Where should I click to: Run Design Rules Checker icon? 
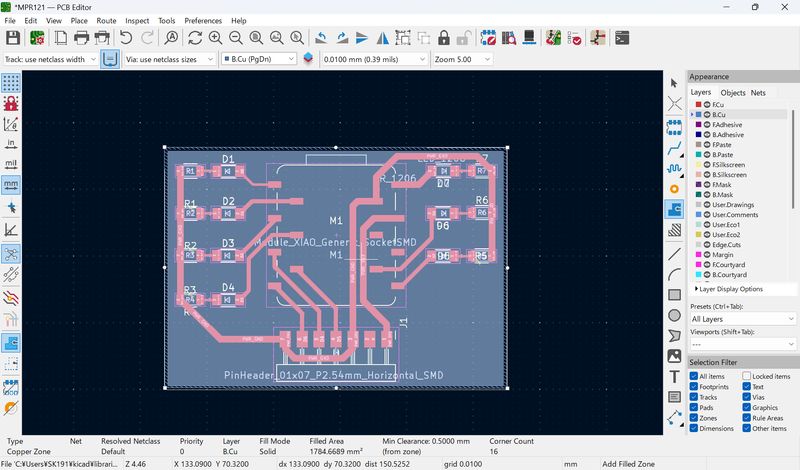coord(574,38)
